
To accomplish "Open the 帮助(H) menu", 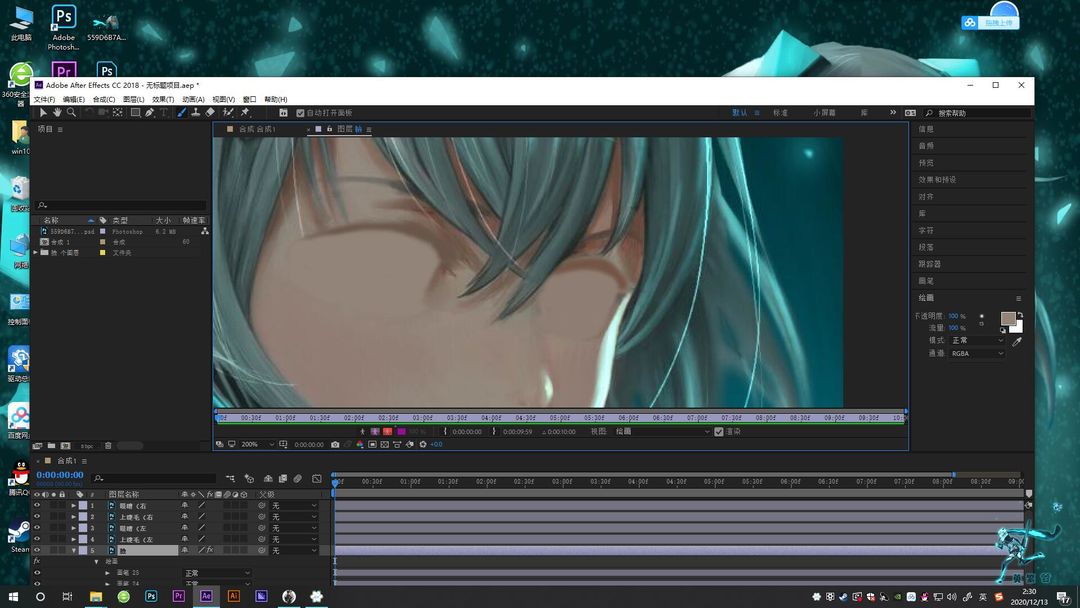I will coord(276,100).
